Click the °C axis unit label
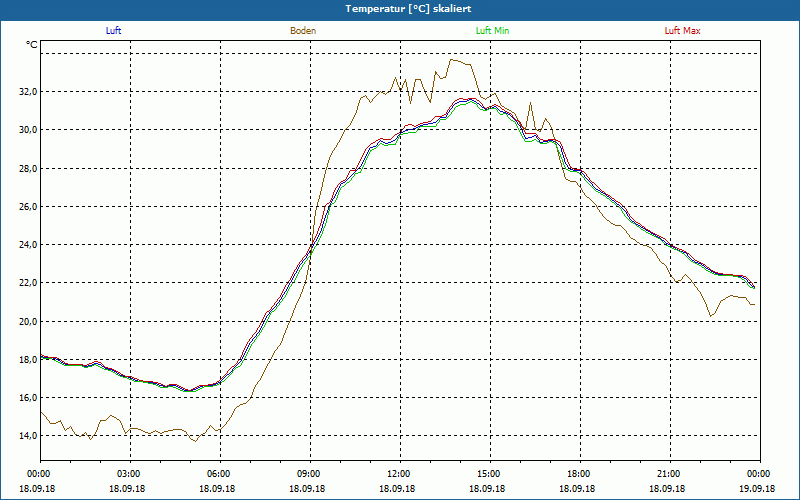 click(x=31, y=45)
